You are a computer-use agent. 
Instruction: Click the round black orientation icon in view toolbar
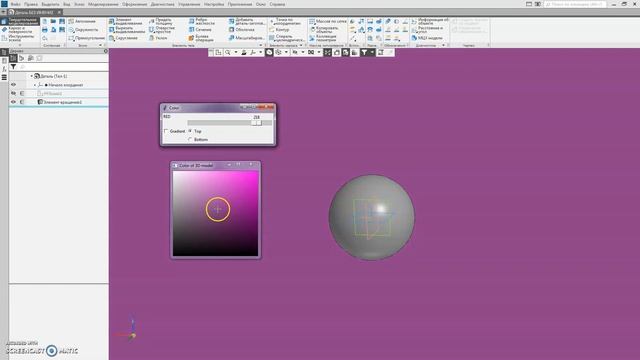coord(269,52)
